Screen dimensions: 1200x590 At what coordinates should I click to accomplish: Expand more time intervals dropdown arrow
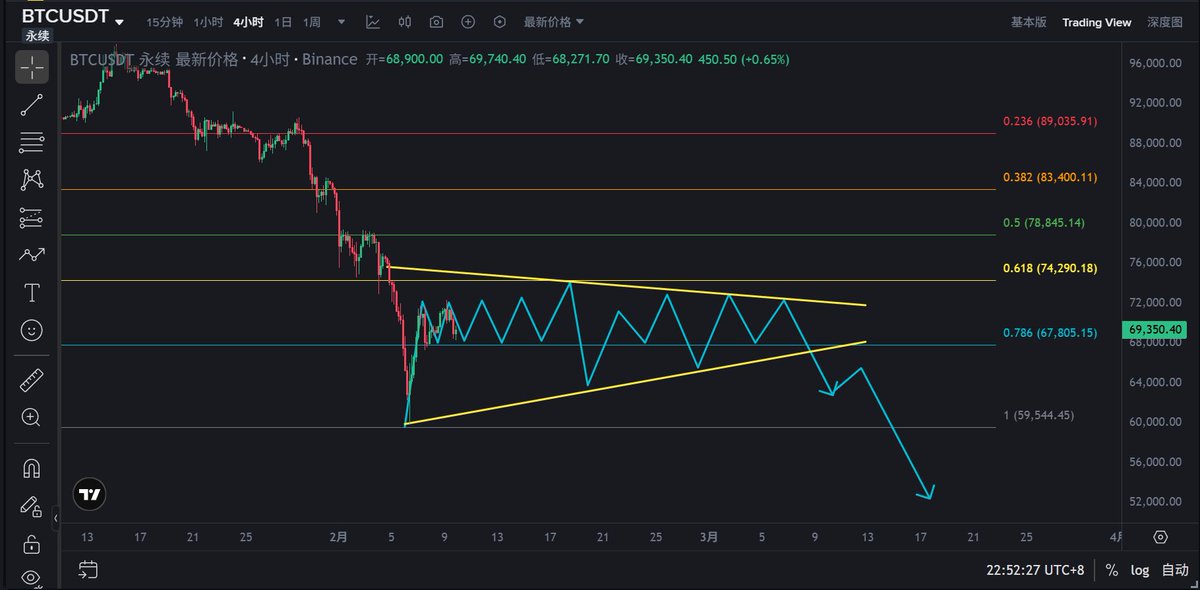click(x=342, y=21)
